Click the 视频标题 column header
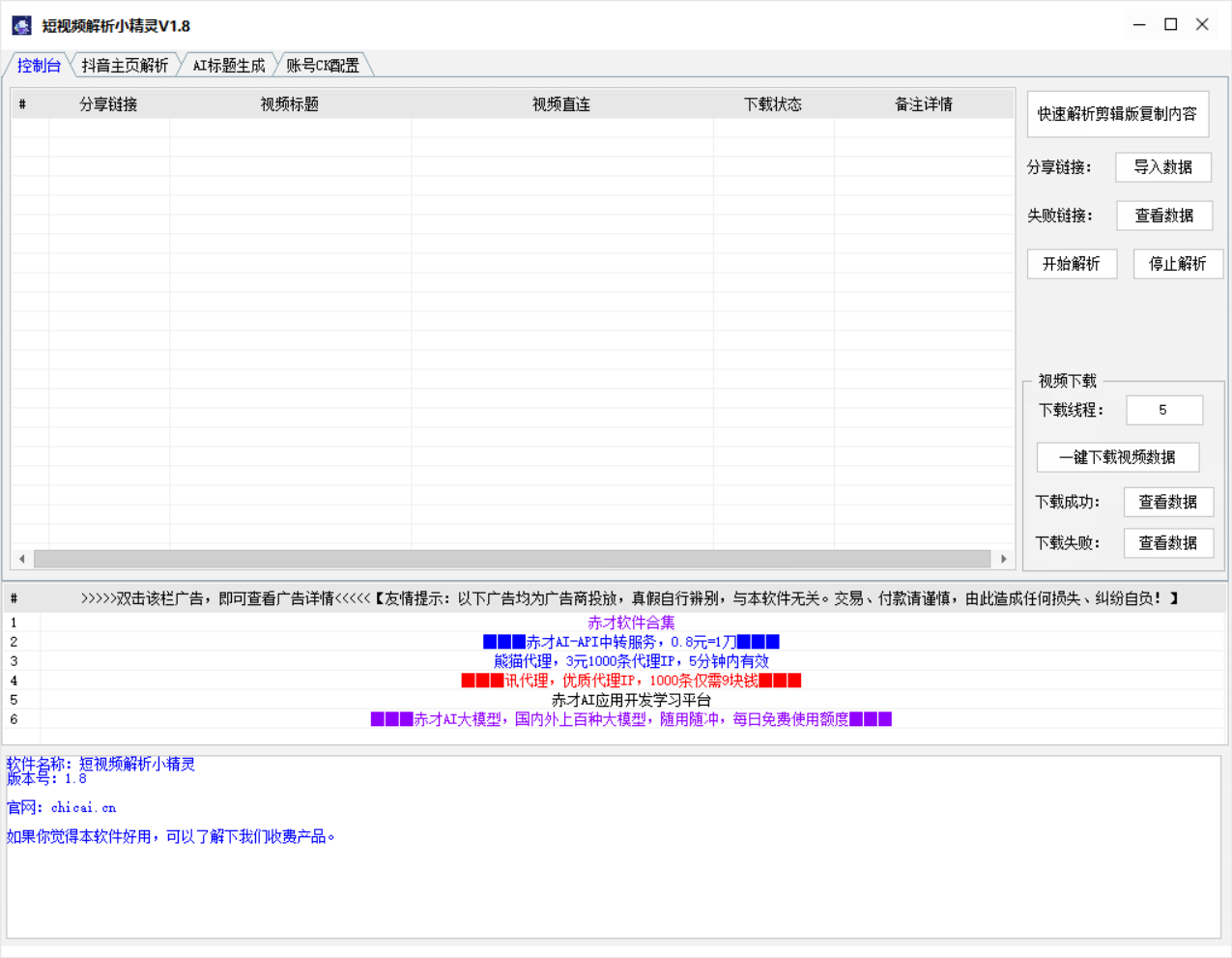The image size is (1232, 958). point(290,104)
